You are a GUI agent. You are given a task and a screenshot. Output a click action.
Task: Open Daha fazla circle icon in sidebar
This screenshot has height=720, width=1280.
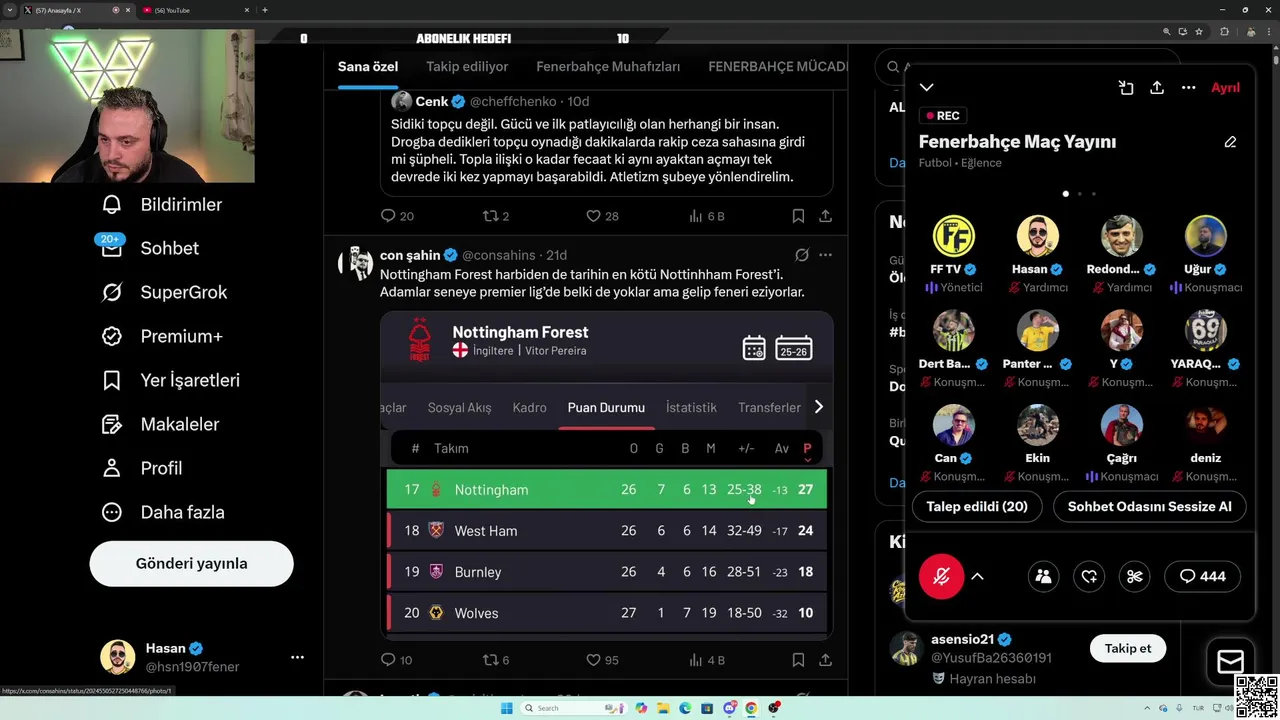pyautogui.click(x=112, y=512)
